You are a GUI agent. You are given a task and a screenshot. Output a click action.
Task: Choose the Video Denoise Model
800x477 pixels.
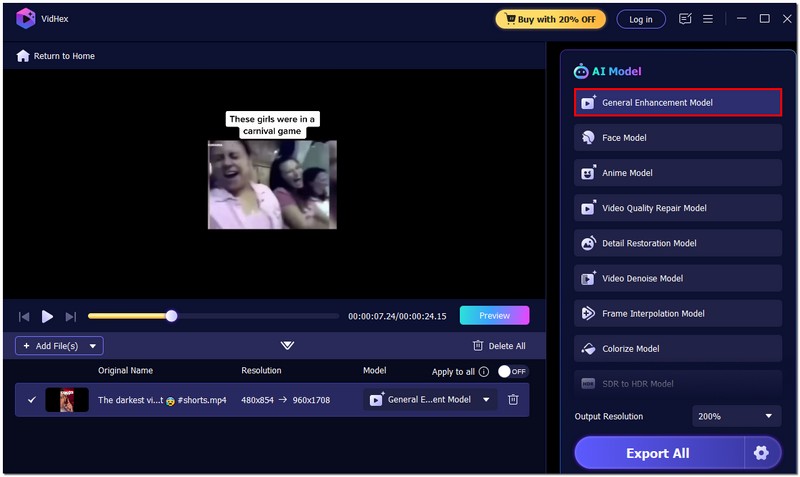click(x=677, y=278)
